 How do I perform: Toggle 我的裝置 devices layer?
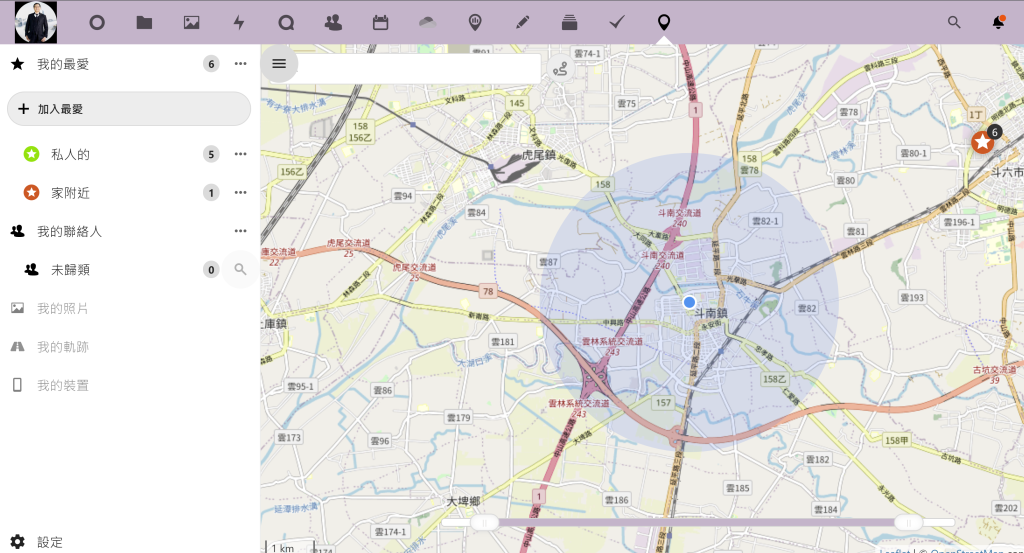coord(63,385)
